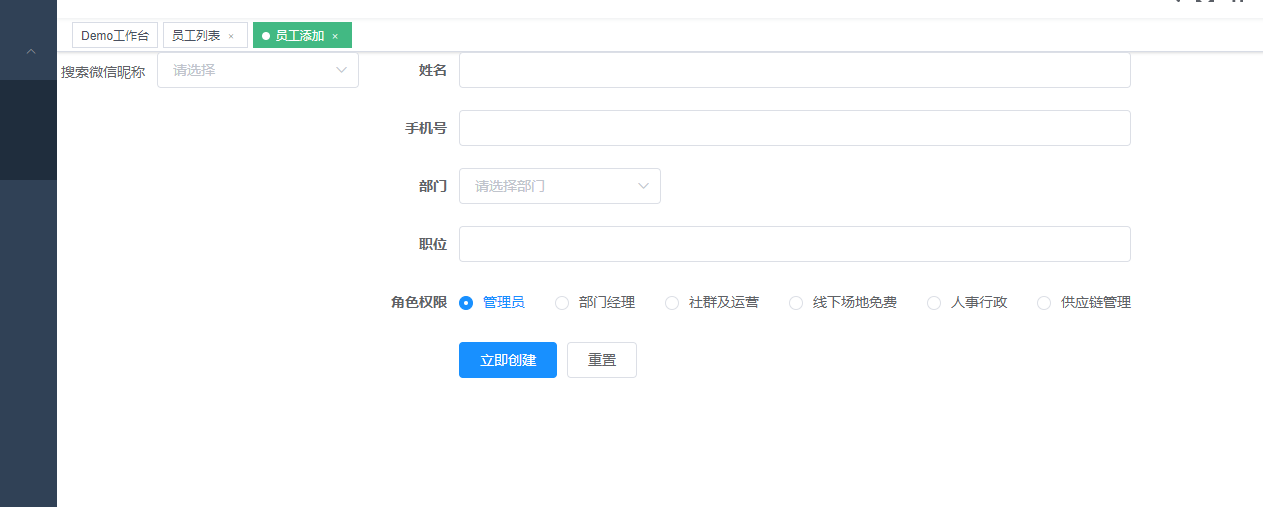Focus the 手机号 input field
1263x507 pixels.
point(794,128)
